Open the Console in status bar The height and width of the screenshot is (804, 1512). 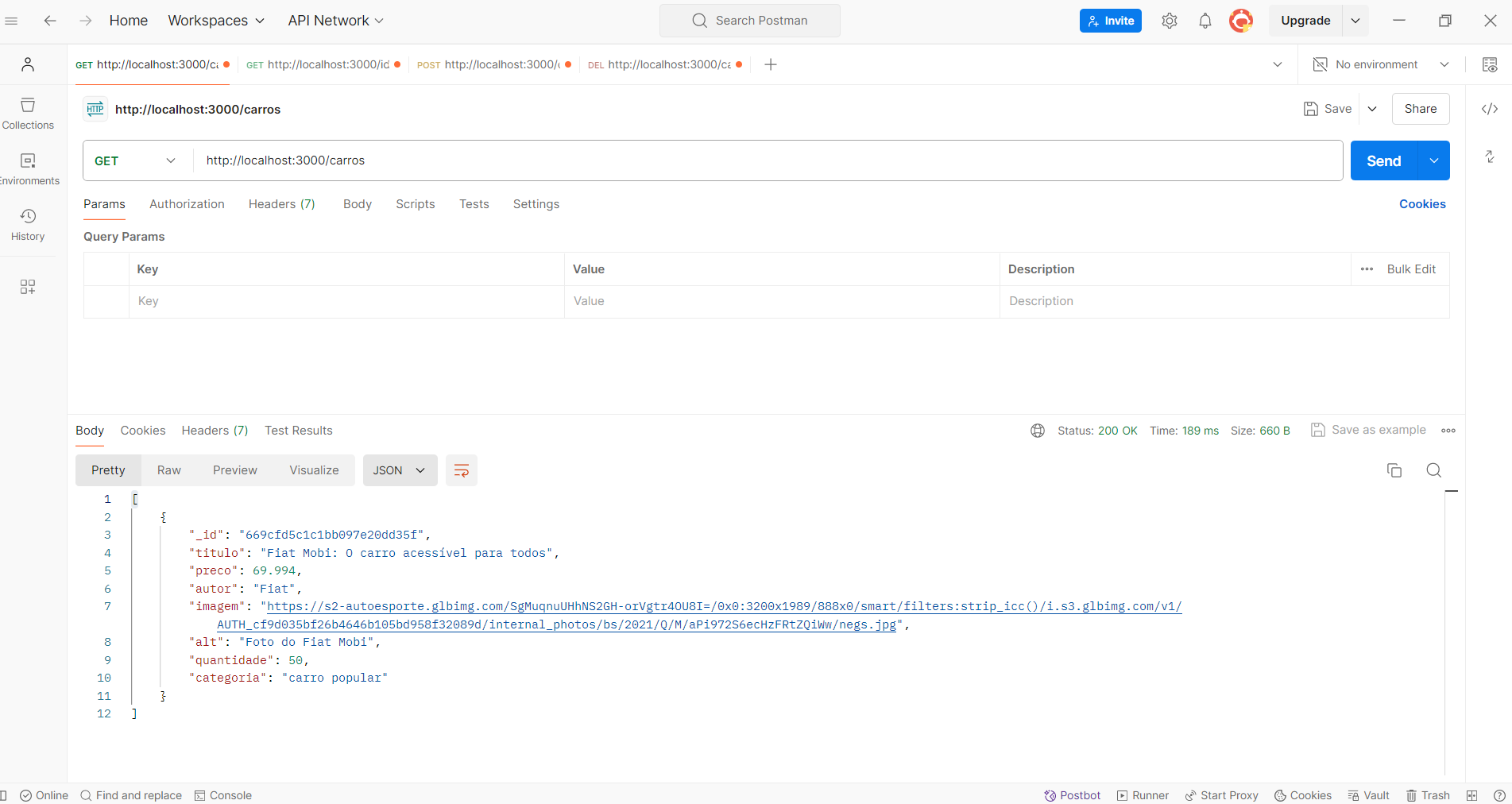223,795
